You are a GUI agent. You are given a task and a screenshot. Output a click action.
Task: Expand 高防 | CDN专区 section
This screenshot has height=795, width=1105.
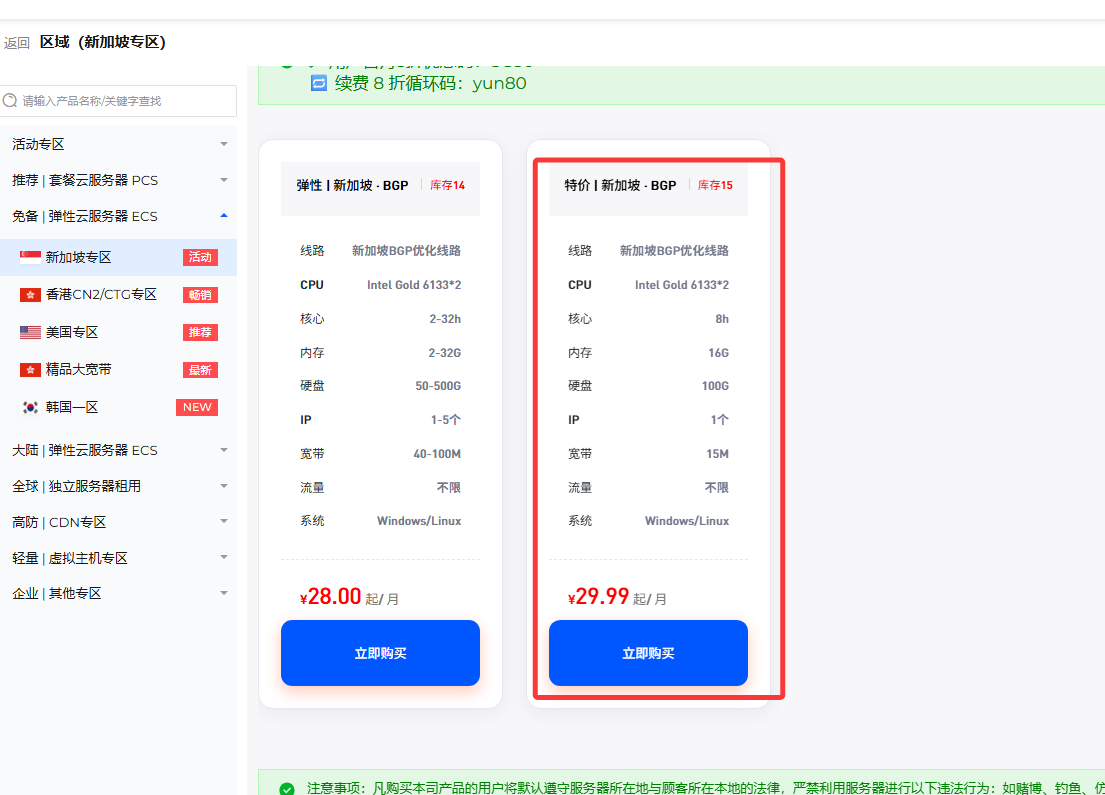(x=118, y=522)
